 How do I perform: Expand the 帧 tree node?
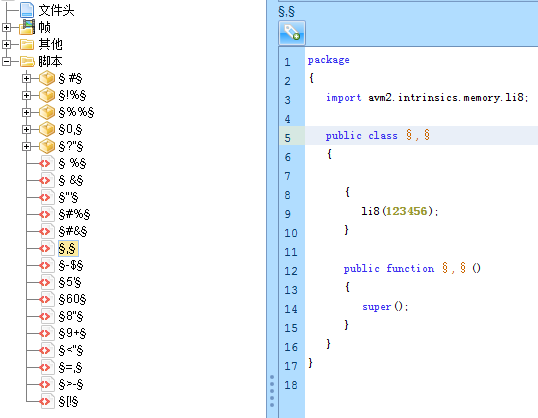(x=7, y=27)
